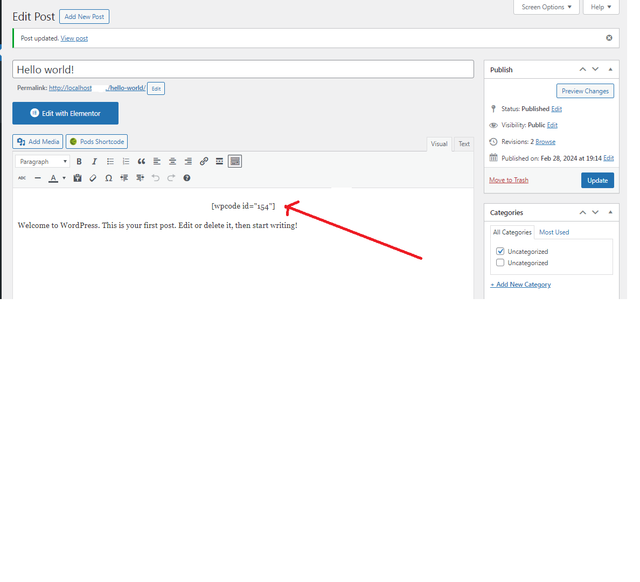The image size is (640, 582).
Task: Click the wpcode shortcode text in editor
Action: point(243,206)
